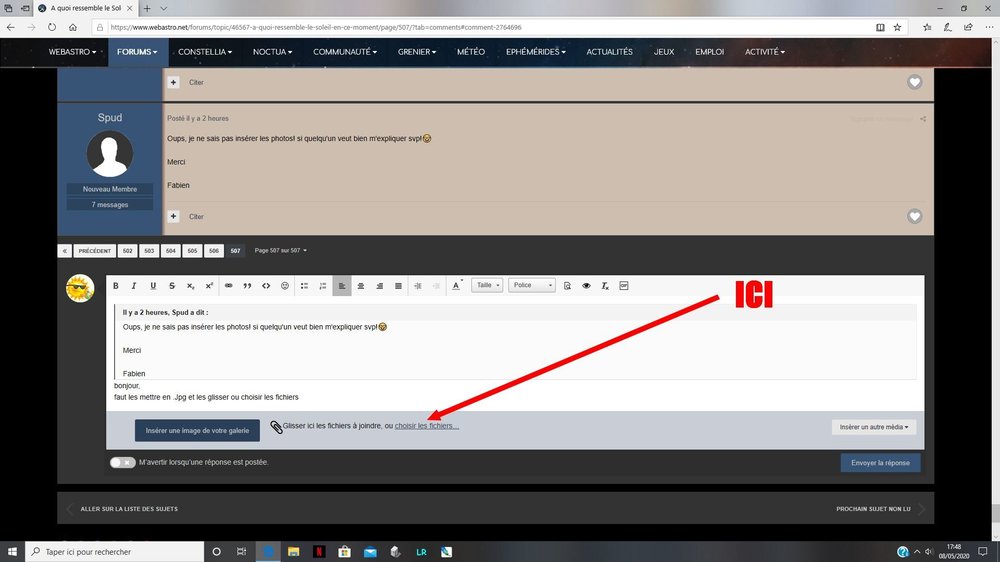Open Spud's profile avatar
Viewport: 1000px width, 562px height.
coord(110,154)
